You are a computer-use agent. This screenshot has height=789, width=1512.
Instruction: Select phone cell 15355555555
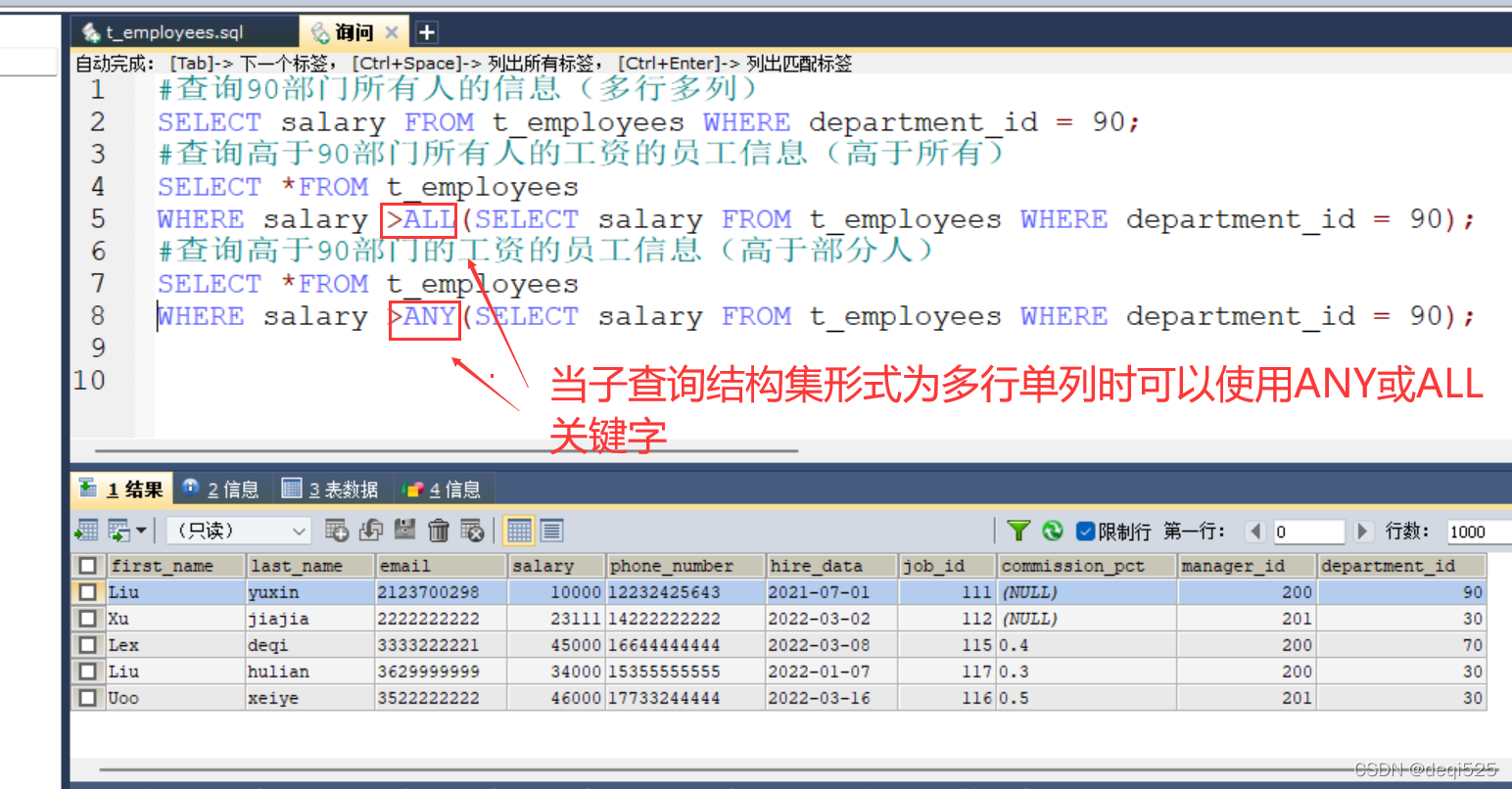click(x=685, y=672)
